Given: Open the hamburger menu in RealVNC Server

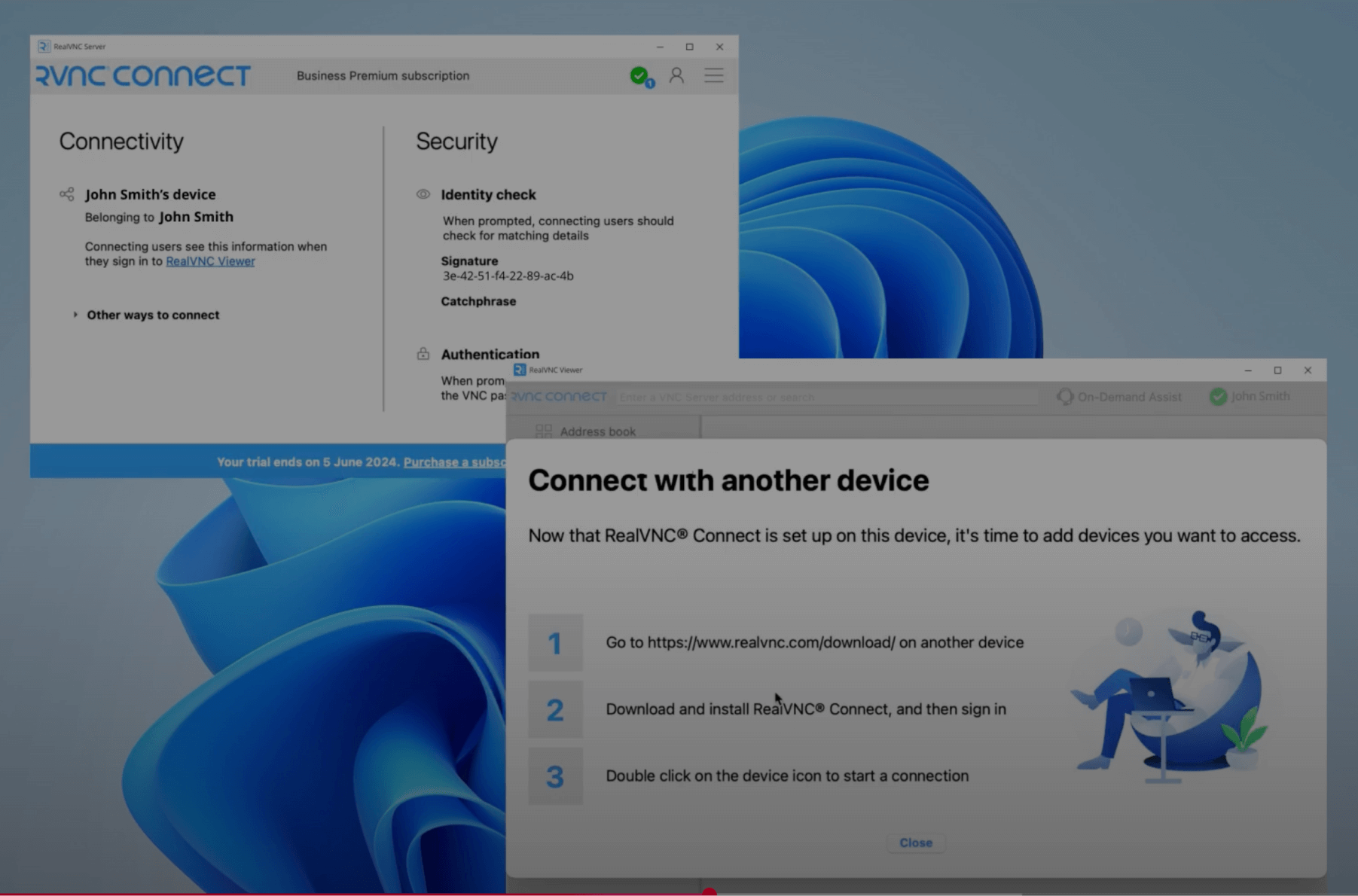Looking at the screenshot, I should click(x=713, y=75).
